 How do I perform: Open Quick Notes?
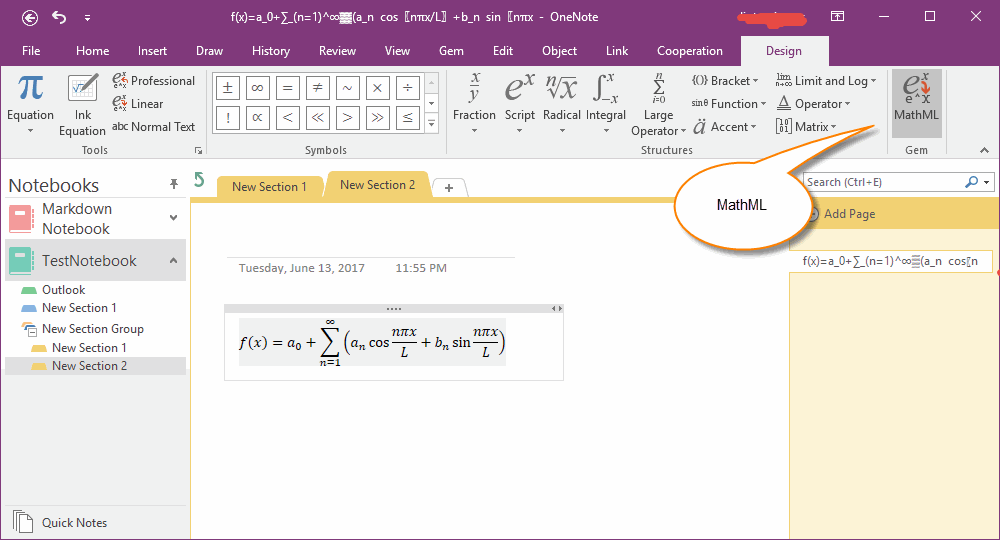pyautogui.click(x=61, y=522)
